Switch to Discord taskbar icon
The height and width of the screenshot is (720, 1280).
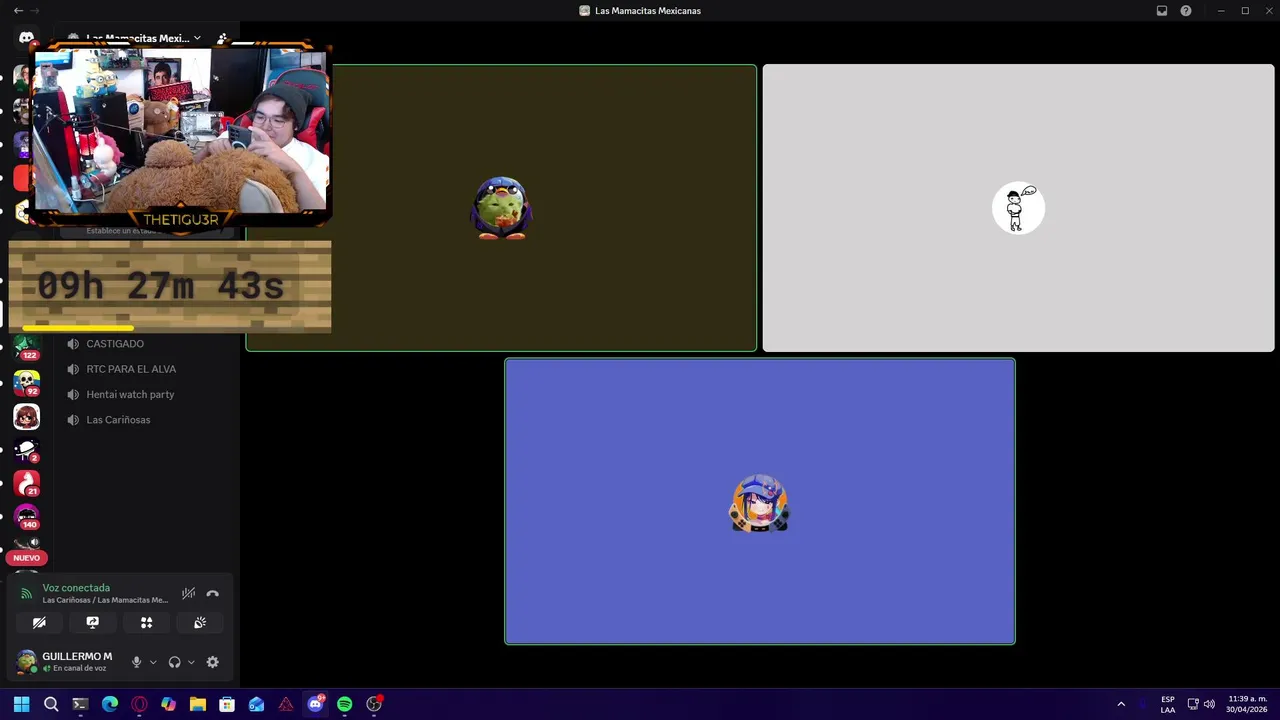316,704
